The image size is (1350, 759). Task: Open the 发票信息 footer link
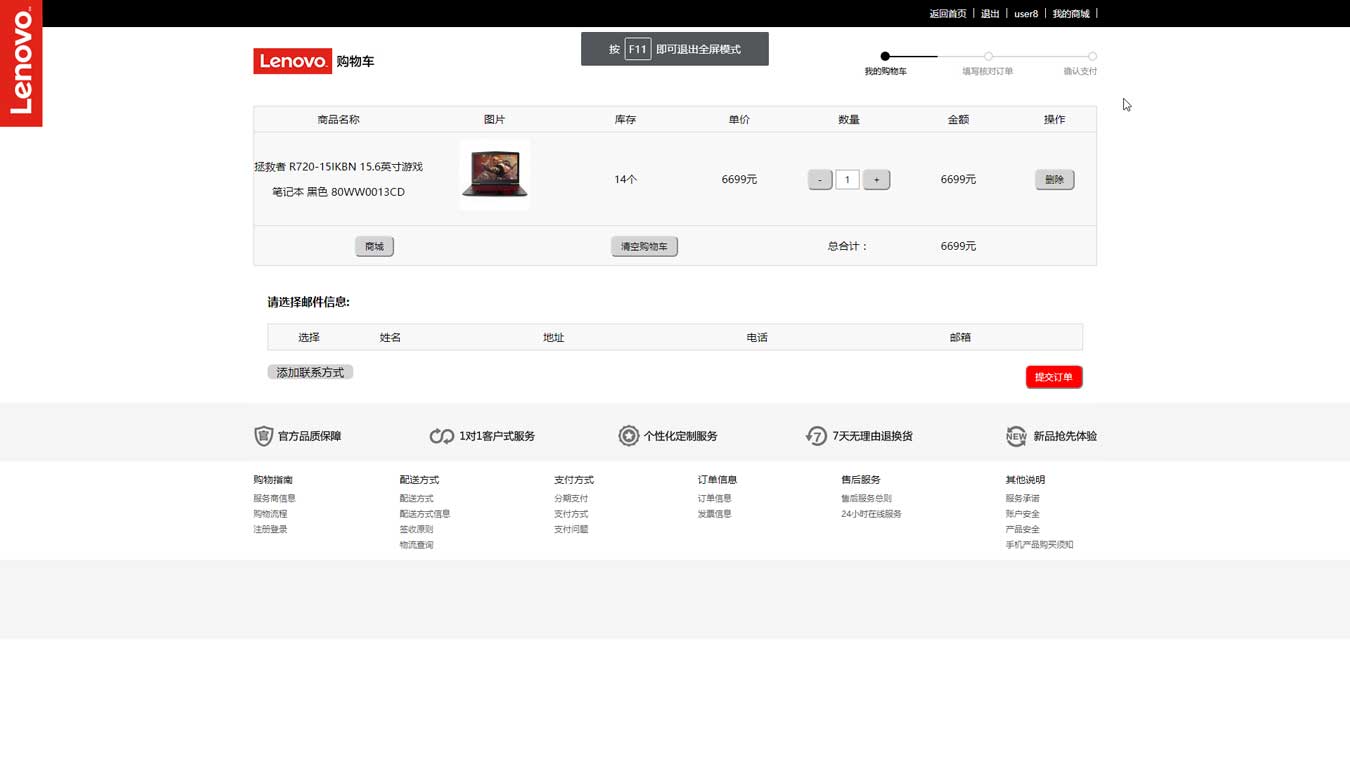coord(714,514)
